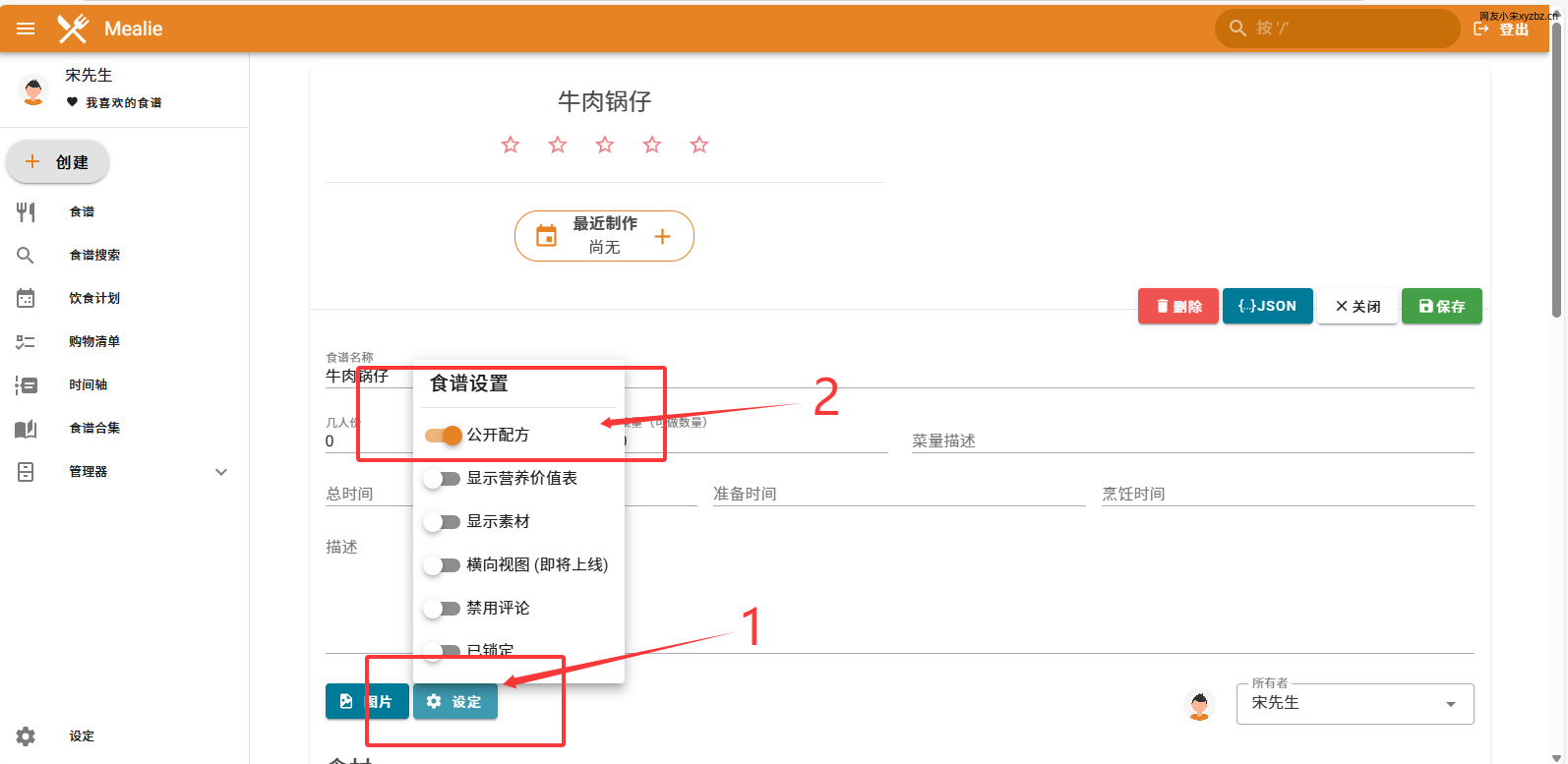
Task: Click the green 保存 button
Action: coord(1441,306)
